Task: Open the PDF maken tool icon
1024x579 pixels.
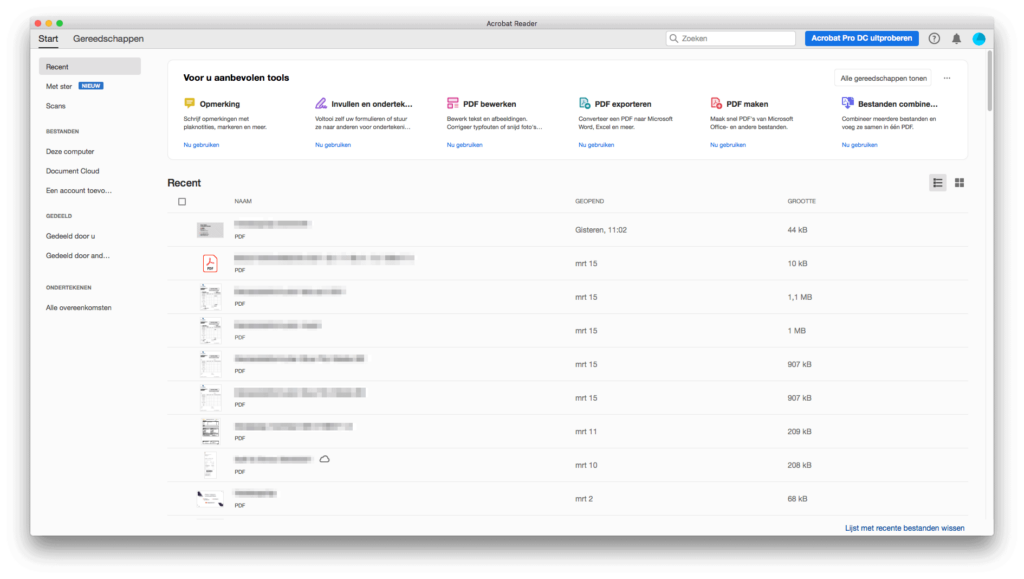Action: tap(716, 103)
